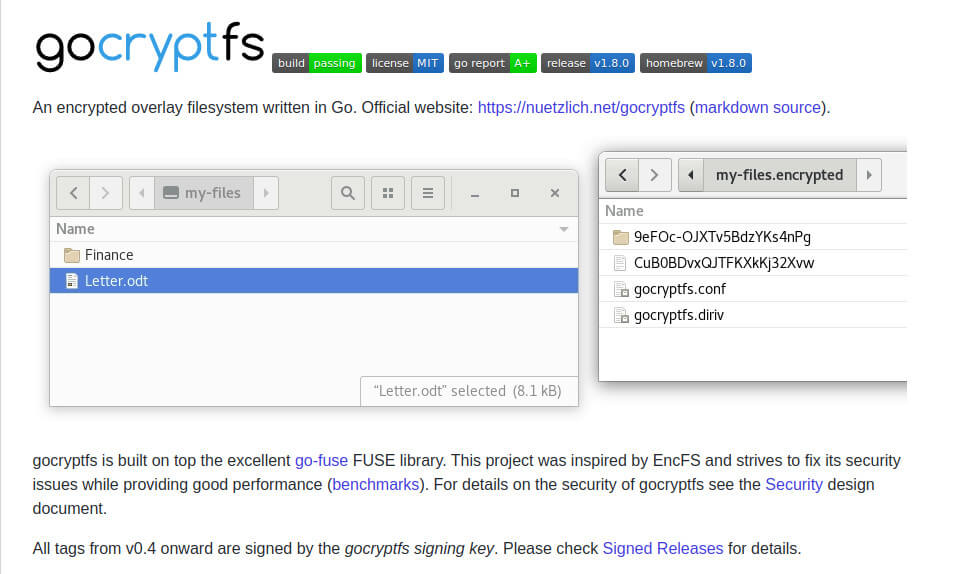
Task: Open the markdown source link
Action: tap(757, 108)
